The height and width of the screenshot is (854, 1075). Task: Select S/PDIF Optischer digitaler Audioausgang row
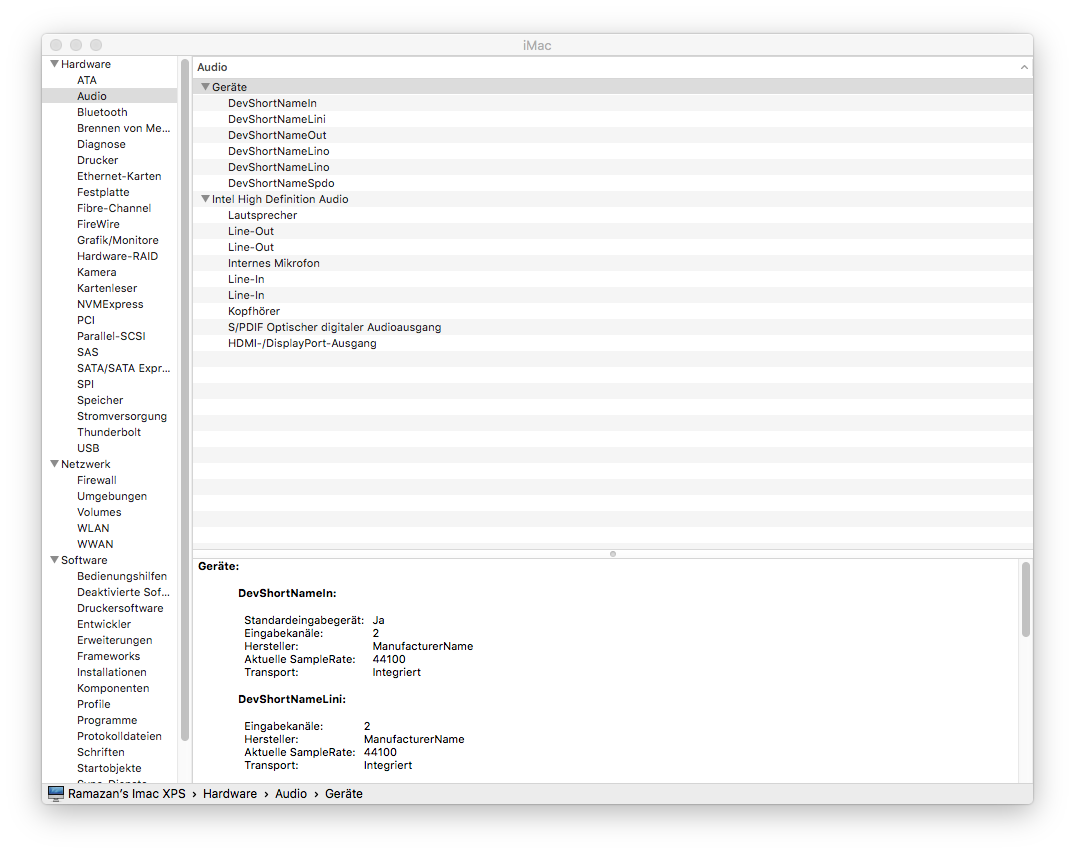pos(612,327)
